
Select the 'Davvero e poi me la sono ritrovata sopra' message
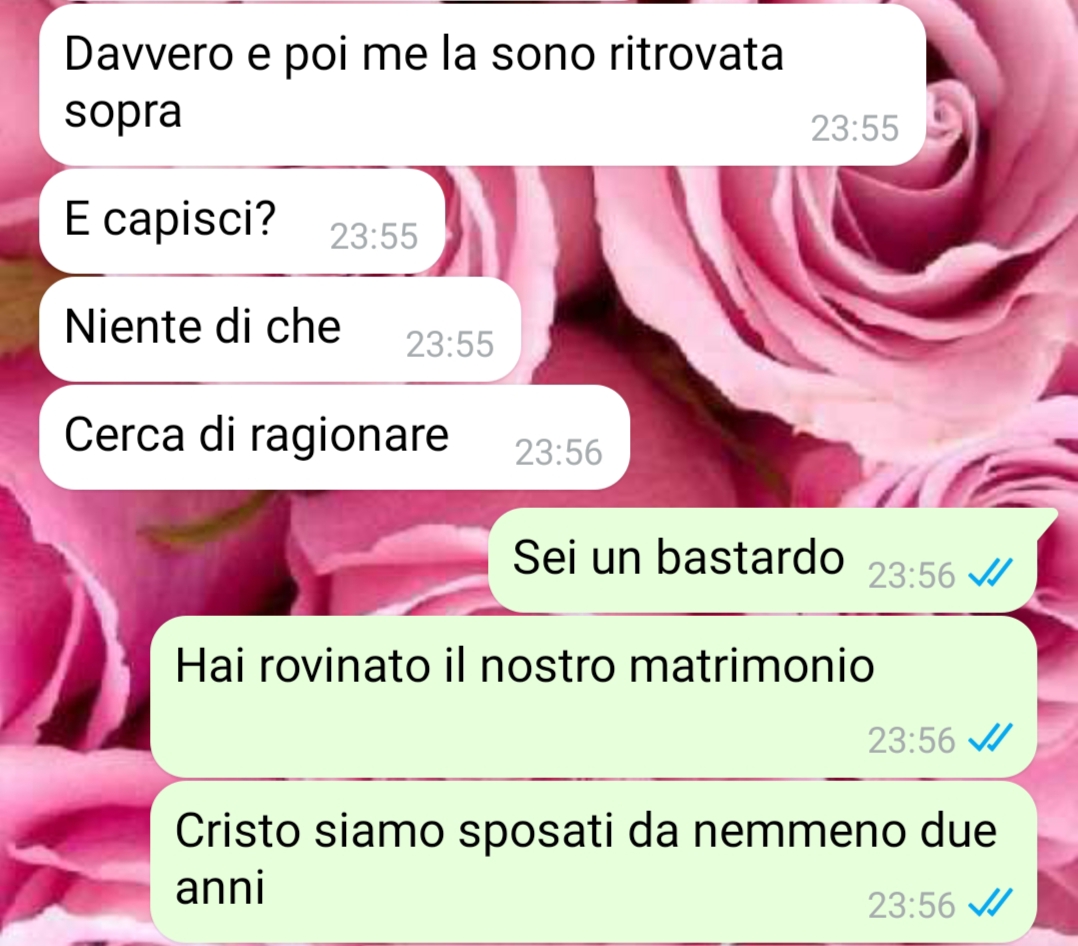(483, 85)
